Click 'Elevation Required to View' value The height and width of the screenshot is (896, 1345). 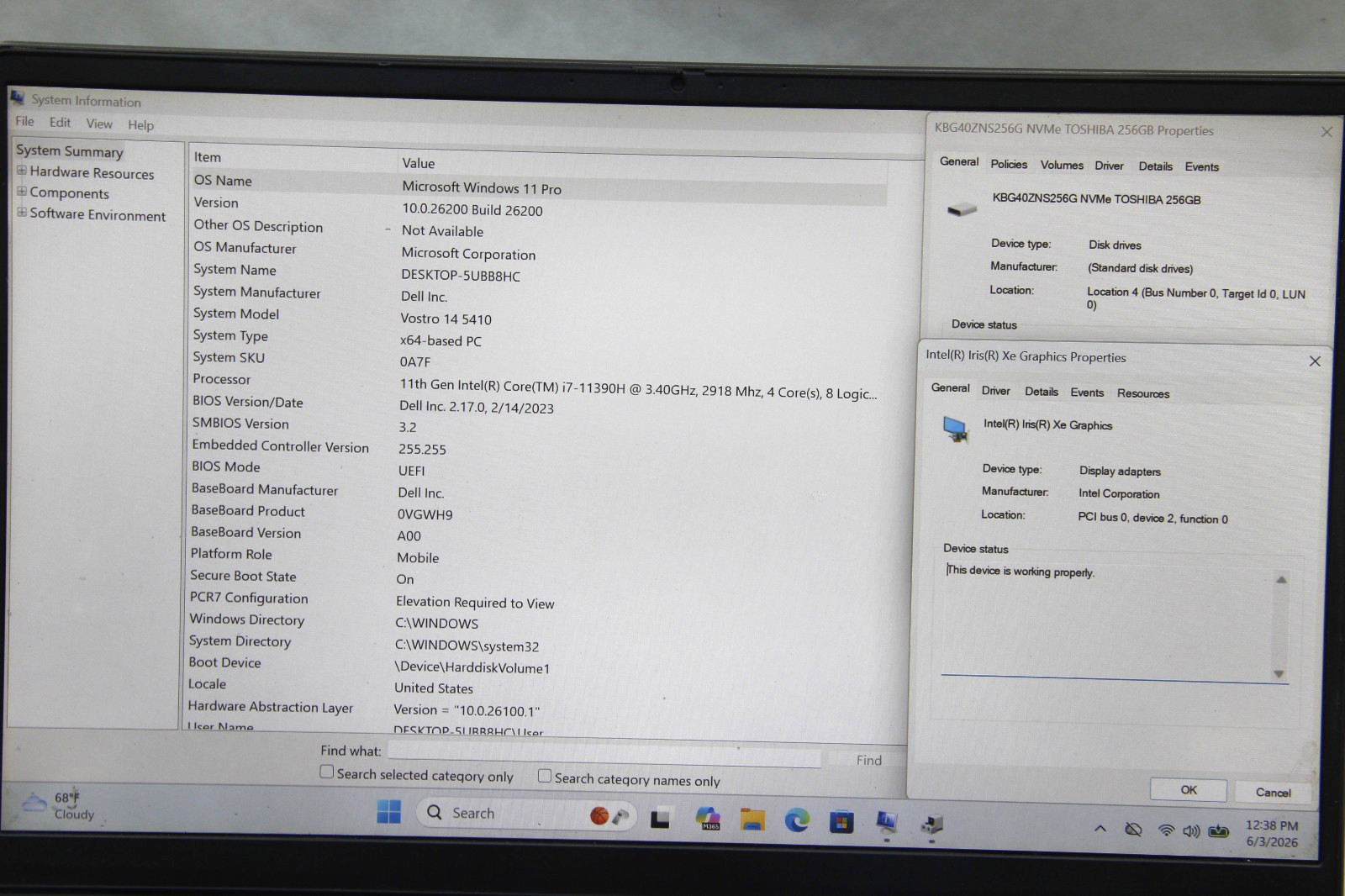475,603
